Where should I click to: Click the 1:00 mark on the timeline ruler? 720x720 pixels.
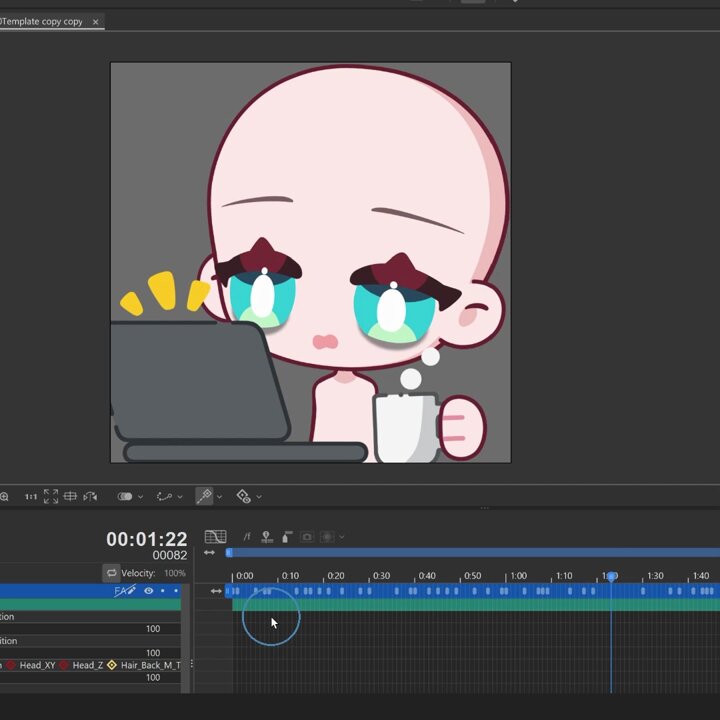[518, 576]
